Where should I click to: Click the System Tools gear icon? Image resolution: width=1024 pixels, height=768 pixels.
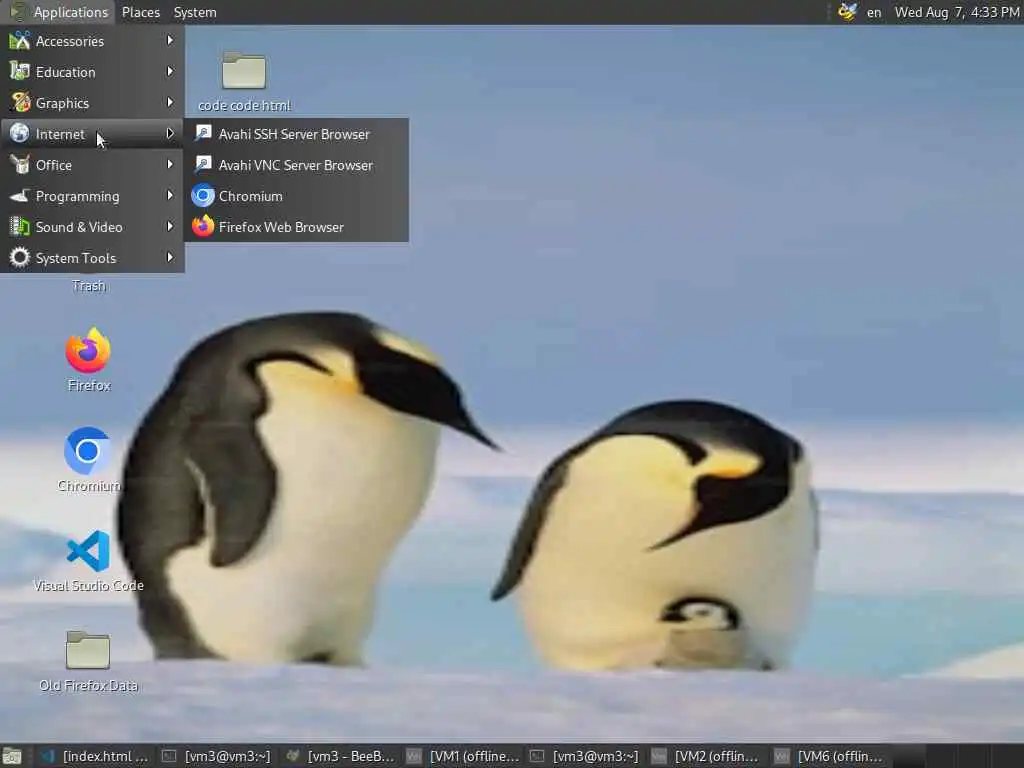click(x=20, y=257)
